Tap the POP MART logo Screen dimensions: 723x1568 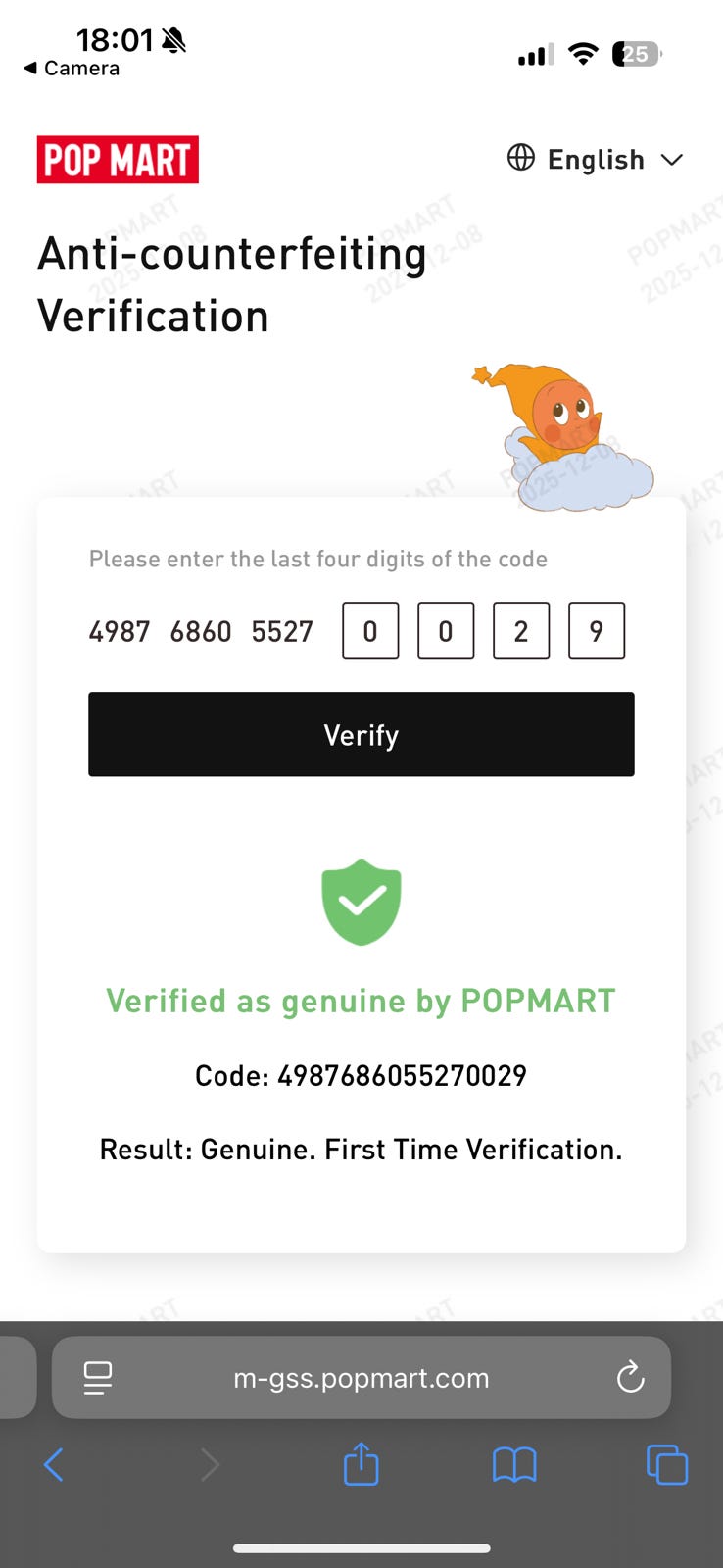118,160
